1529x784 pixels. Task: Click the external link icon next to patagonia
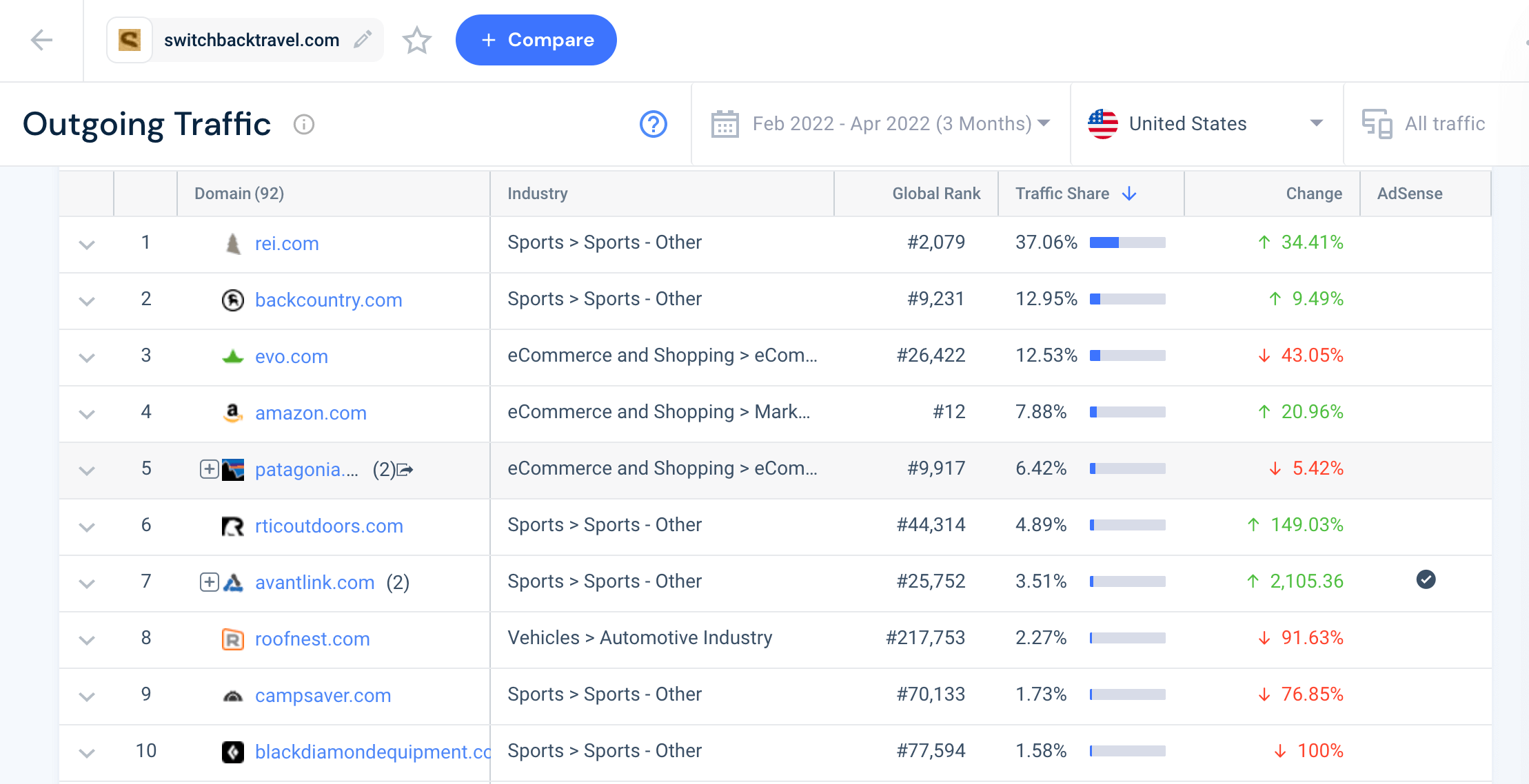[405, 470]
